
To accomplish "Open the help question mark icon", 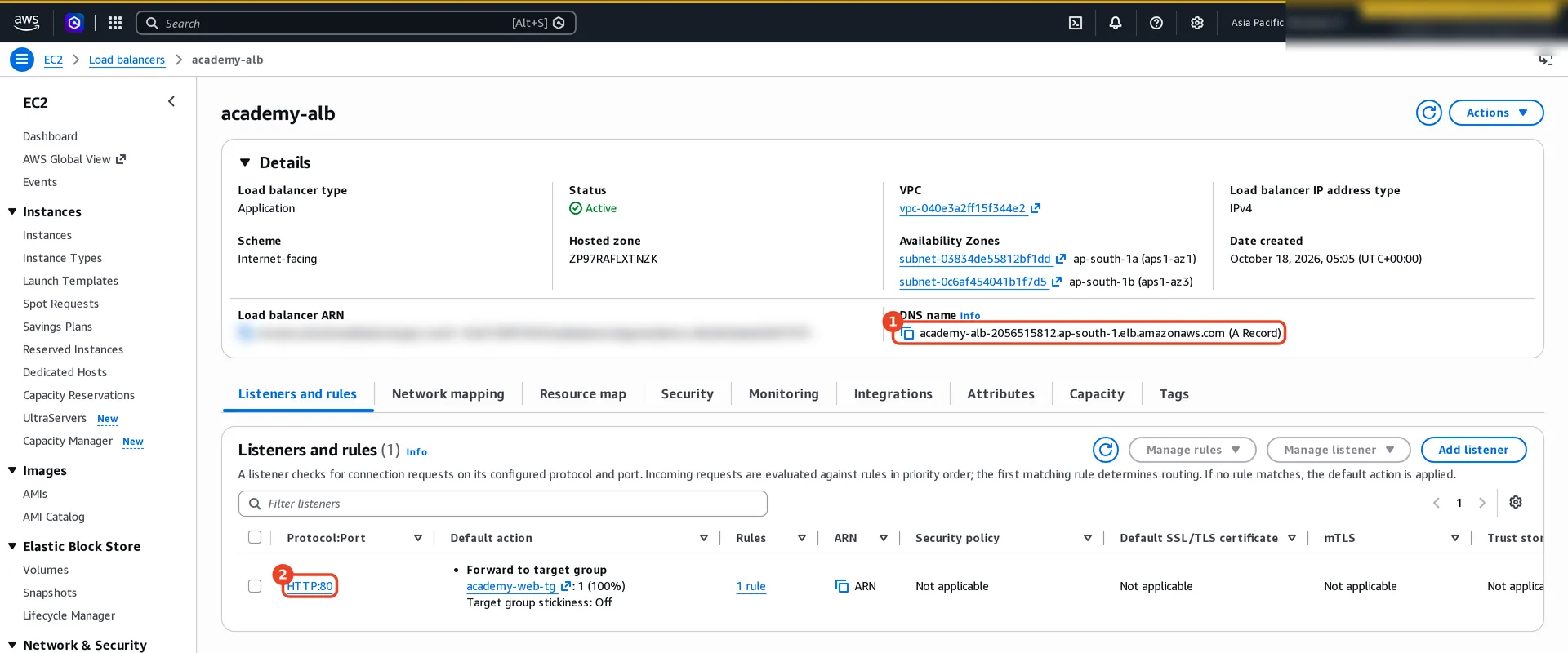I will (1156, 23).
